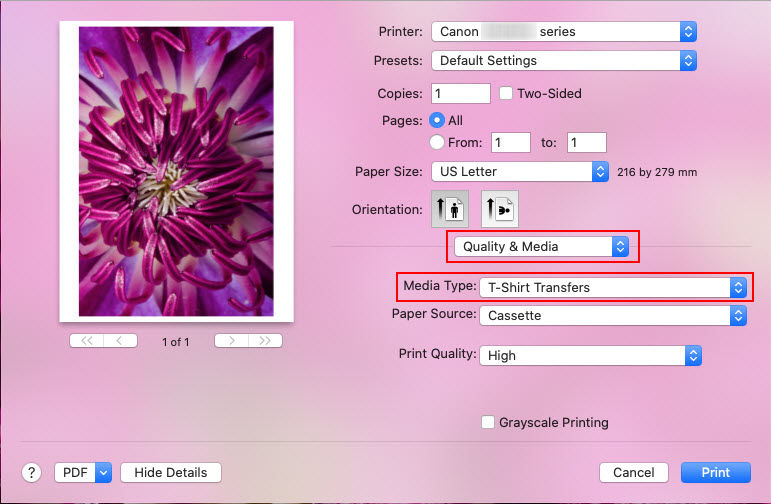Select the All pages radio button
Viewport: 771px width, 504px height.
437,120
